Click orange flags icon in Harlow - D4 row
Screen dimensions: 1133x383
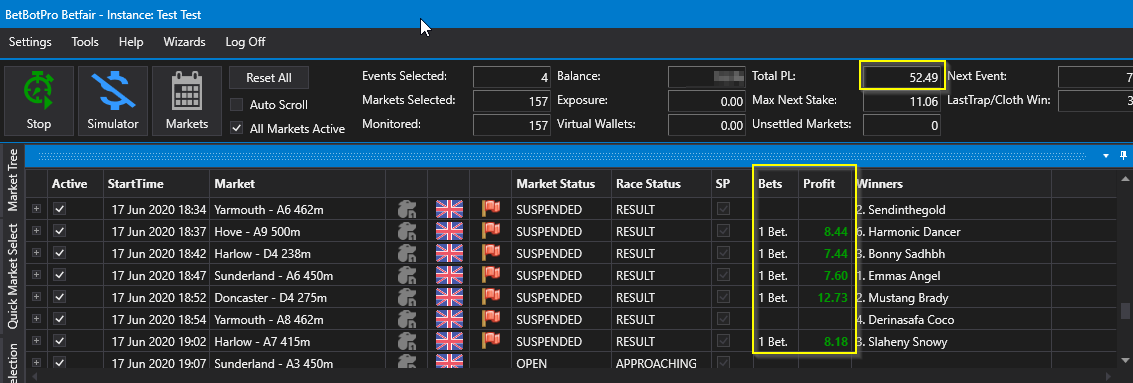pos(491,254)
